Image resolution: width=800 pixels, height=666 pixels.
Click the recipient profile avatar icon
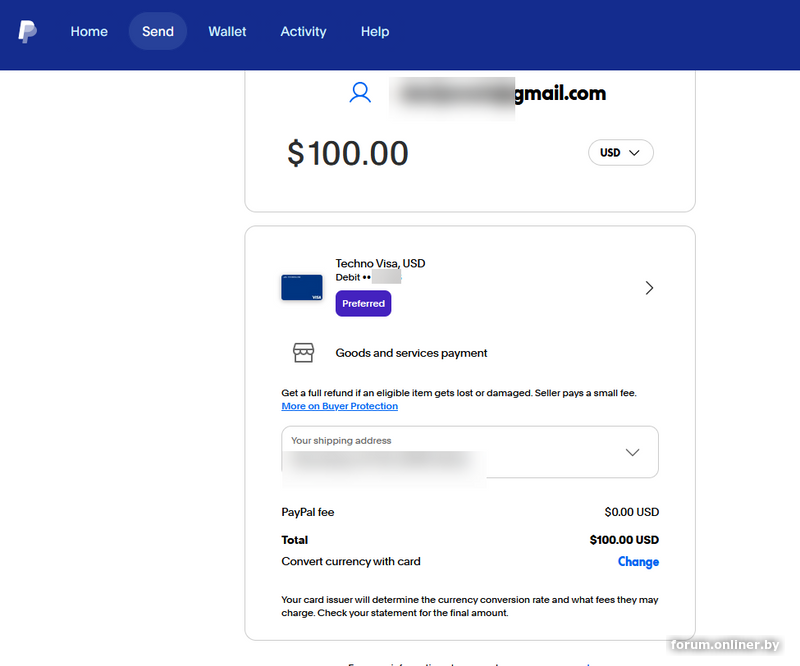tap(360, 93)
